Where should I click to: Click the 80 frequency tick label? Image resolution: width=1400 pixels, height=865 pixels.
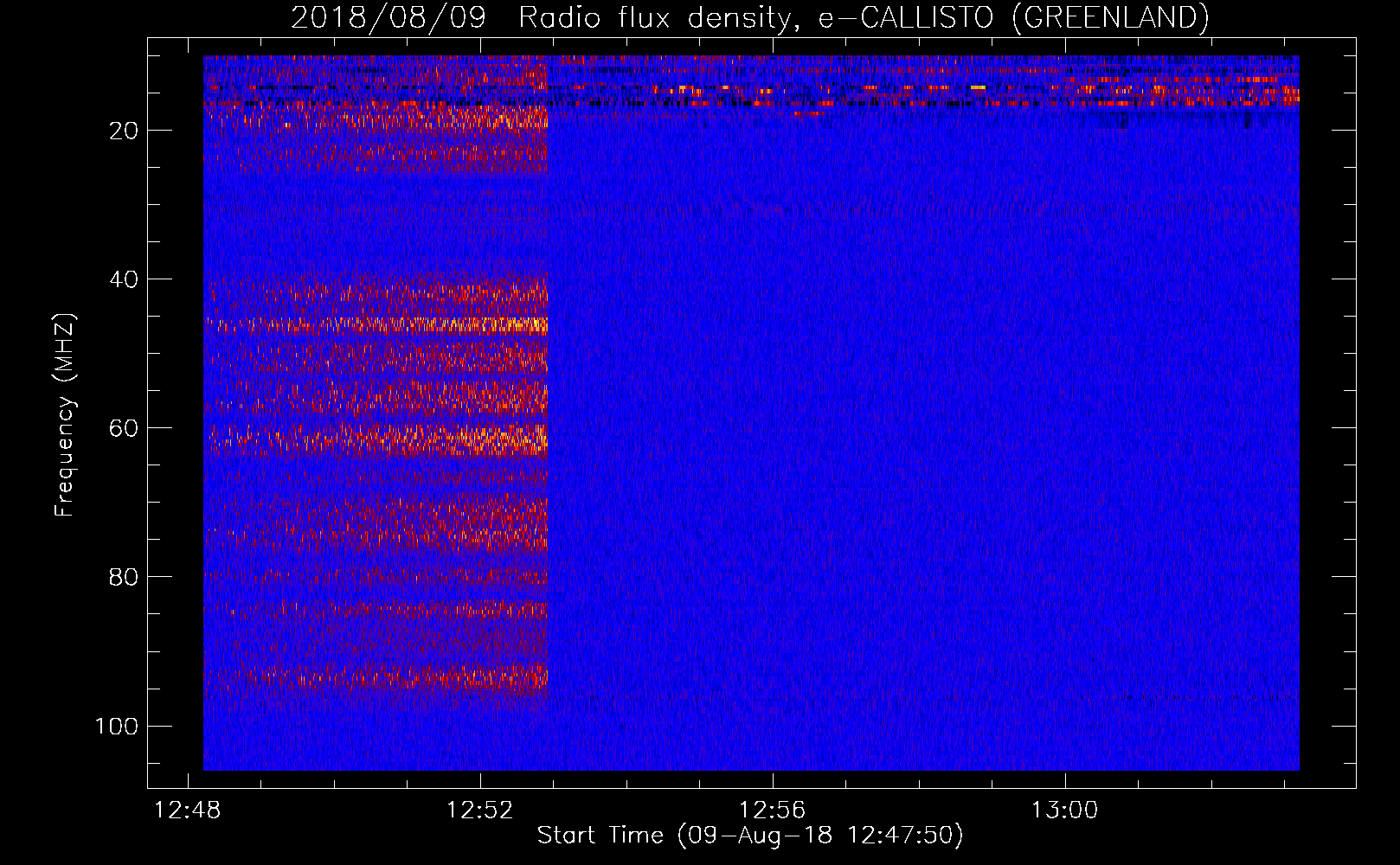[124, 577]
